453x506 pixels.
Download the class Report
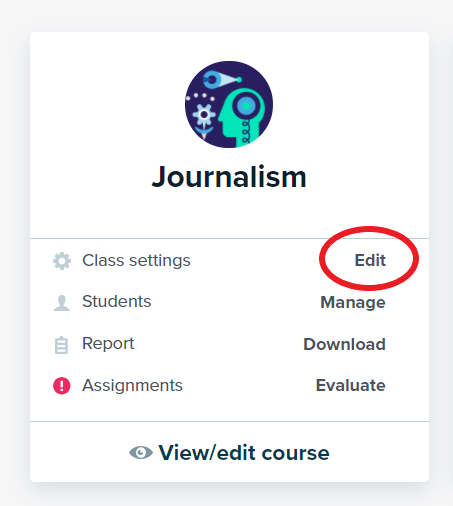(344, 344)
